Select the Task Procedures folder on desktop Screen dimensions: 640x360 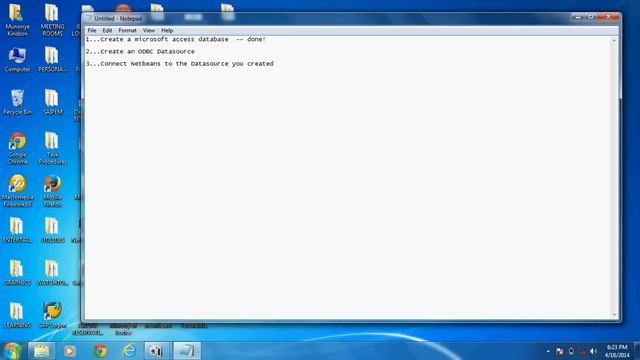click(52, 149)
